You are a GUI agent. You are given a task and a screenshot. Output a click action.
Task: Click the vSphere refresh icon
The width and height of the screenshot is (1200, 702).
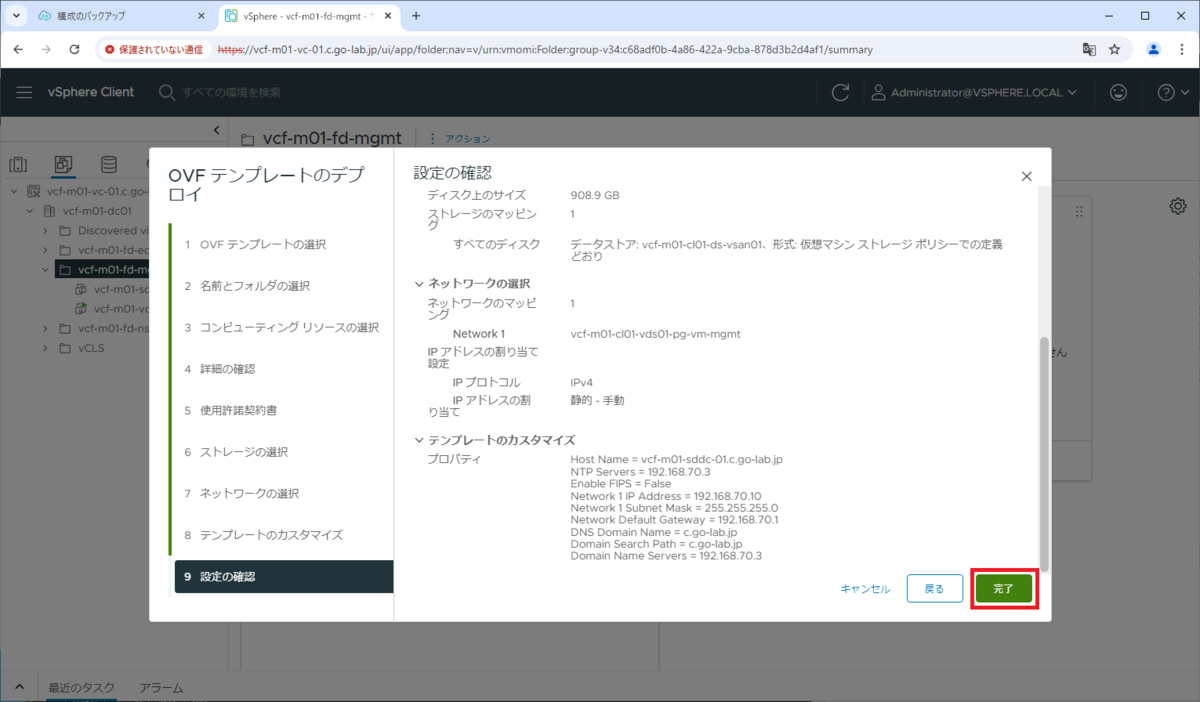(840, 92)
